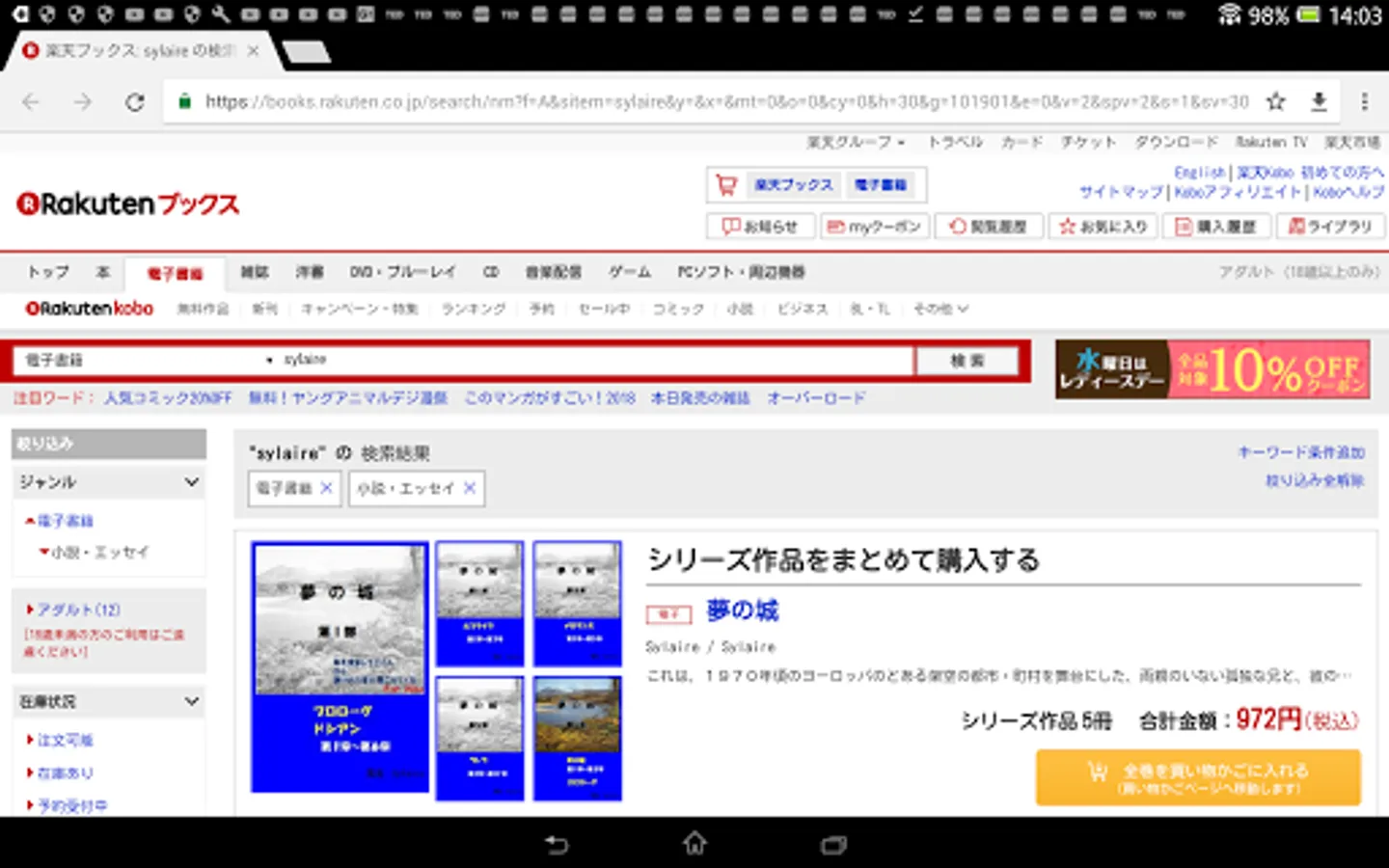Open myクーポン coupons
Screen dimensions: 1389x868
874,227
